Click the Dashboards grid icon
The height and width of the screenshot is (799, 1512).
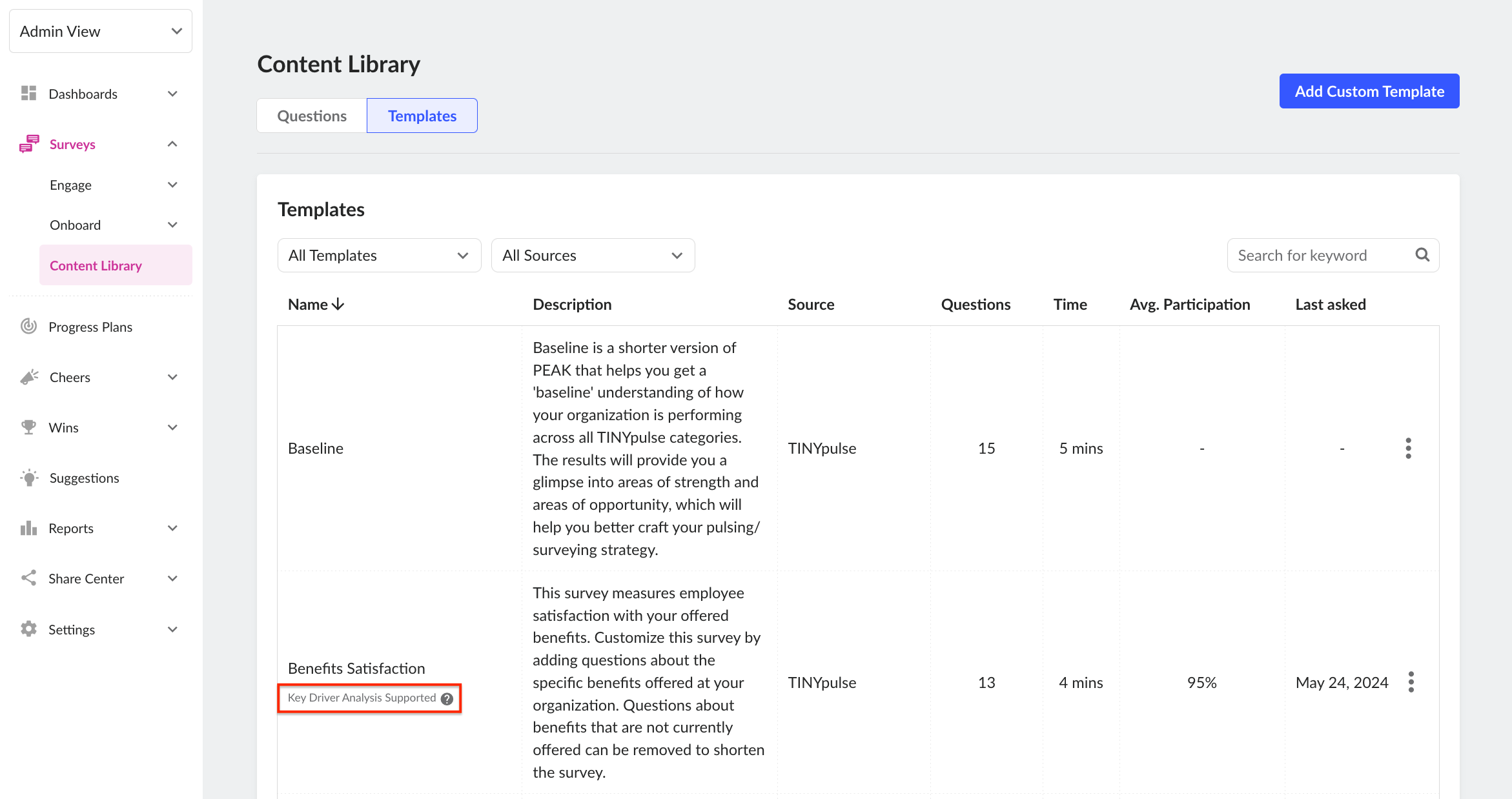(28, 94)
